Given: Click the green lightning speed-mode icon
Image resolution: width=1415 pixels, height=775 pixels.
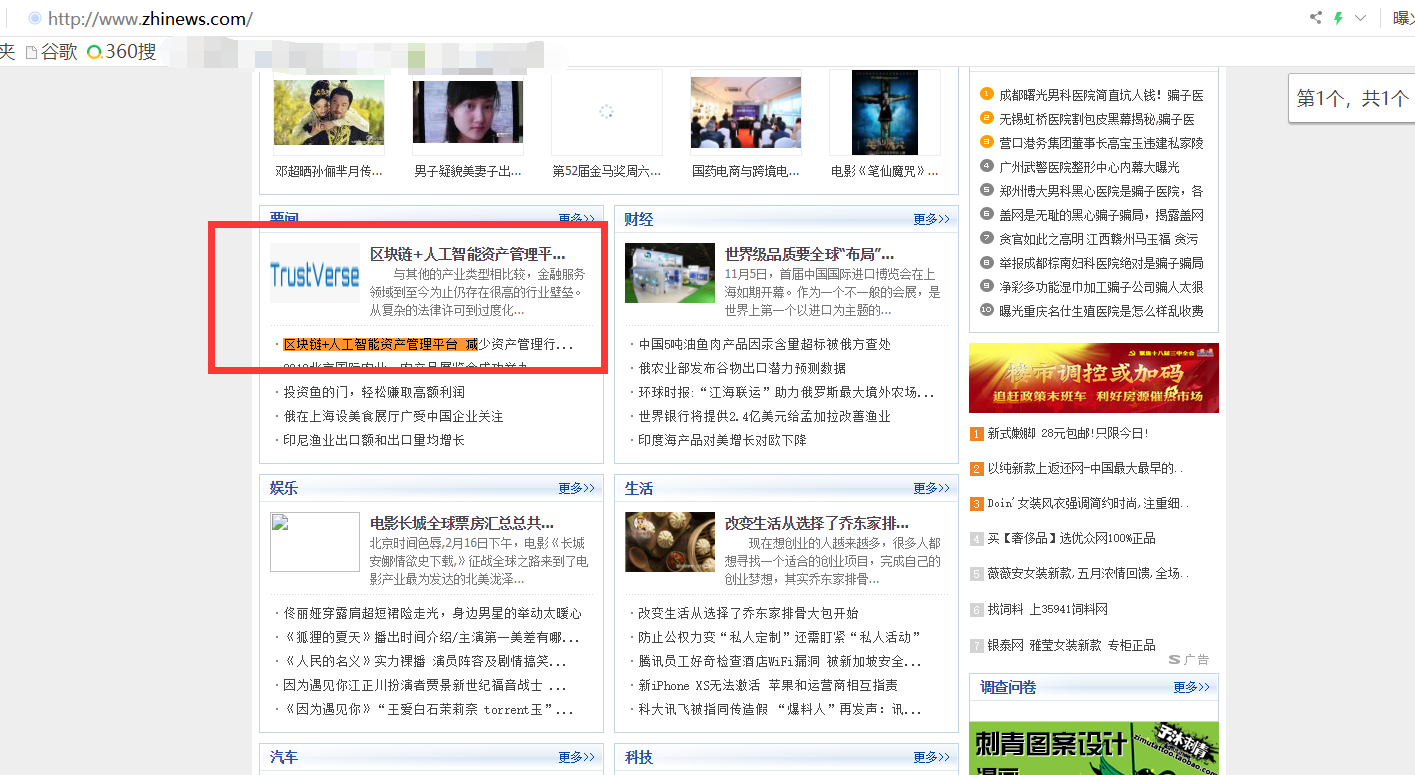Looking at the screenshot, I should 1338,18.
